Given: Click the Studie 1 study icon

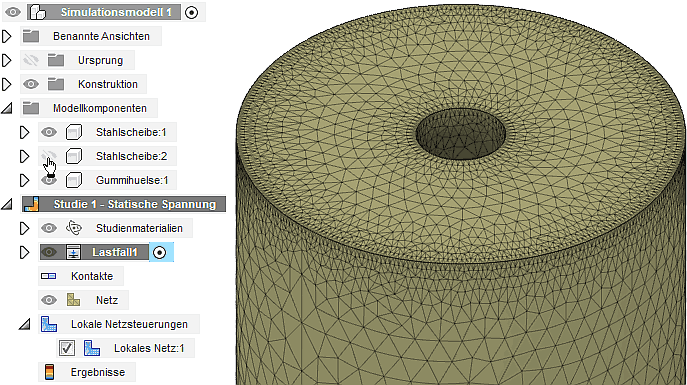Looking at the screenshot, I should 31,204.
